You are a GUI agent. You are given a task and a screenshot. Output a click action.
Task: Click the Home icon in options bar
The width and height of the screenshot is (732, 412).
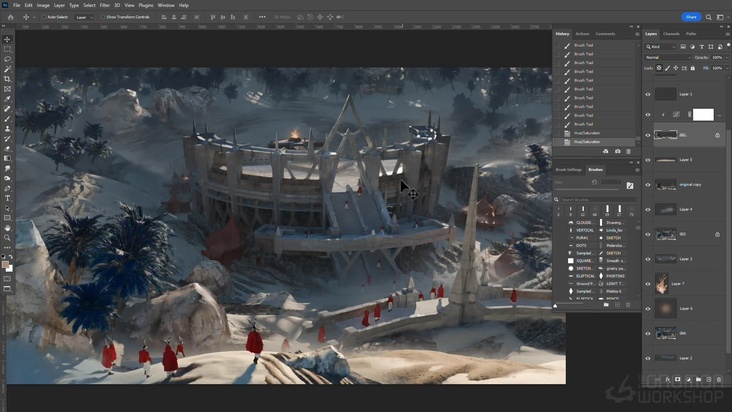(10, 17)
